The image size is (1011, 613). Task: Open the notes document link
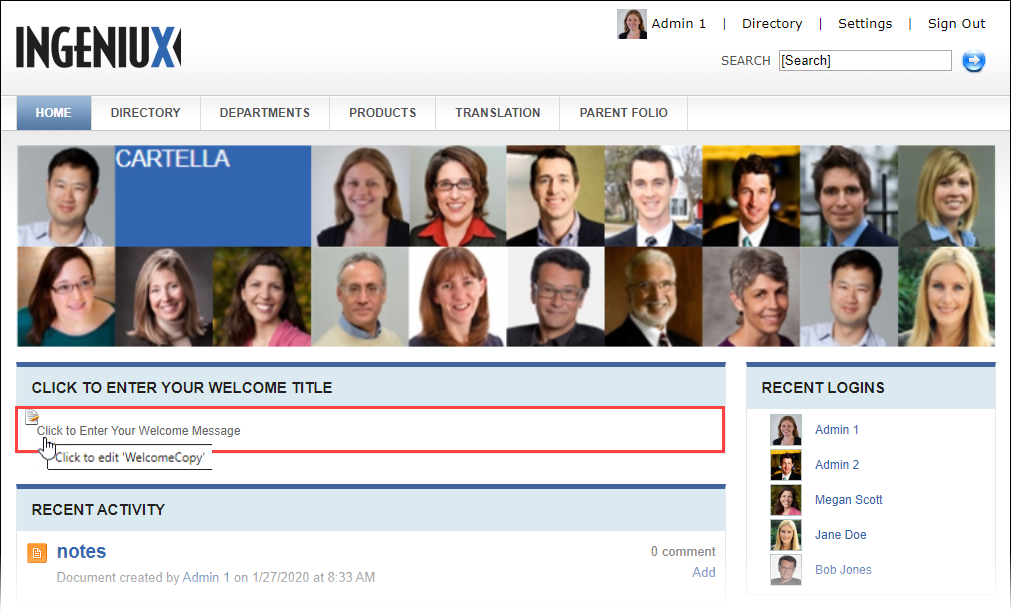[x=81, y=551]
